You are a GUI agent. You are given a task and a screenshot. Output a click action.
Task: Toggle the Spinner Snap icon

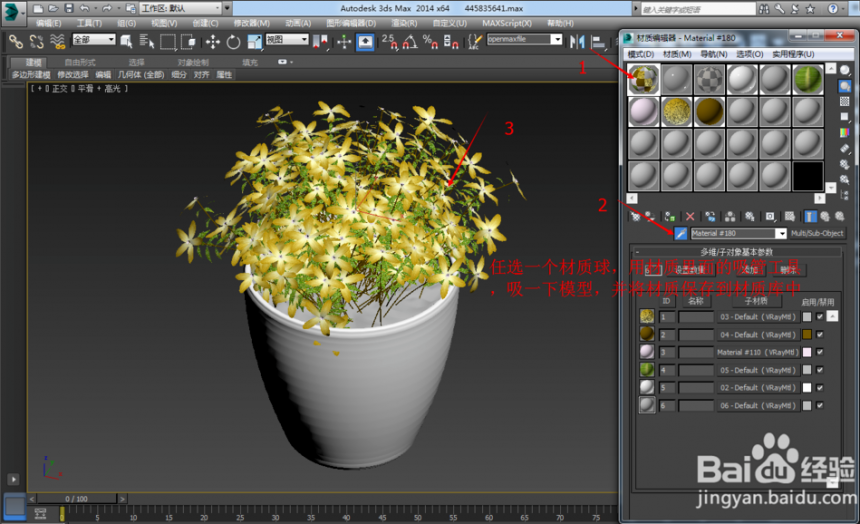(451, 42)
